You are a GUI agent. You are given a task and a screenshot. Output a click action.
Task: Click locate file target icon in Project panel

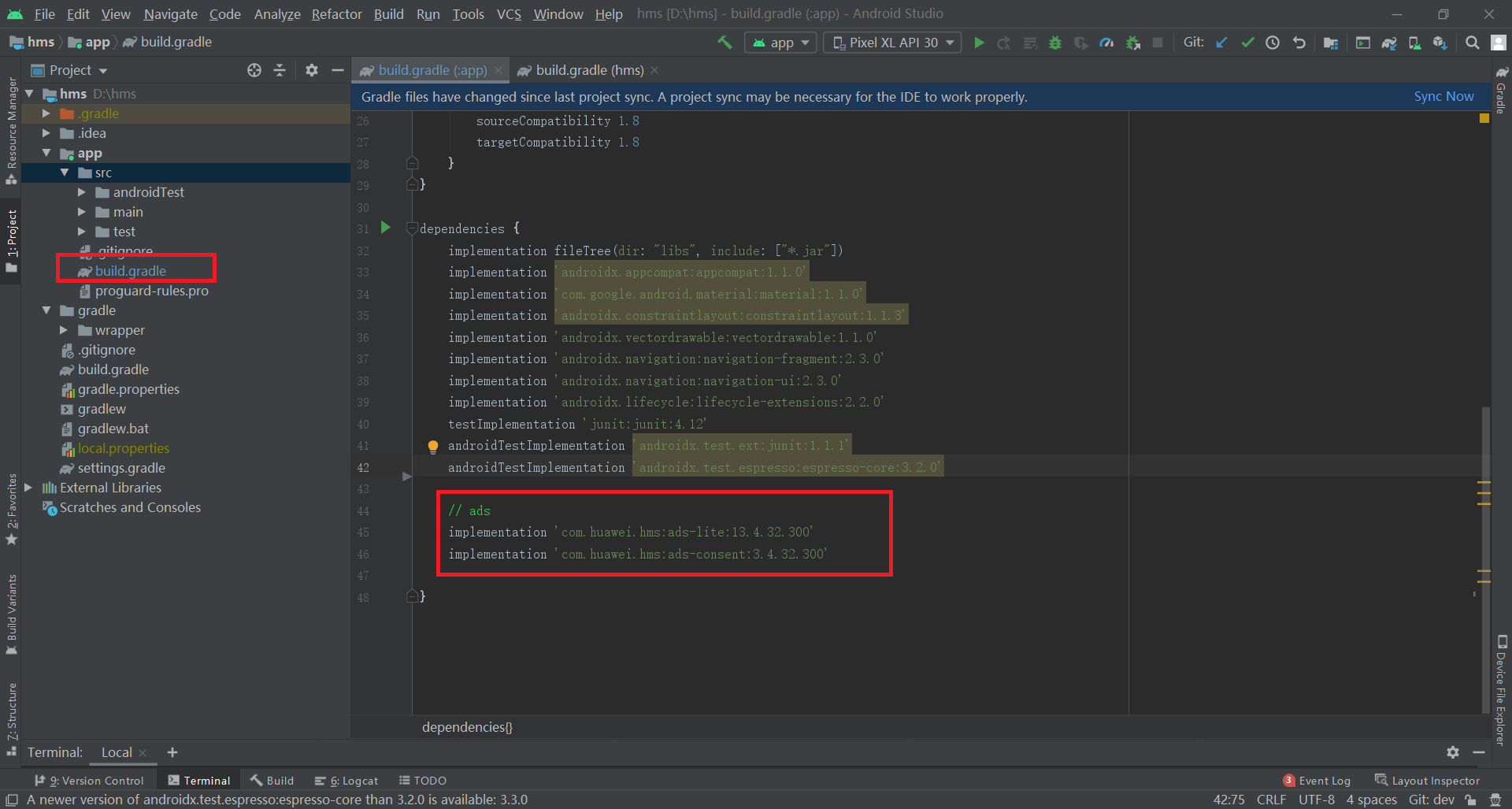coord(254,70)
